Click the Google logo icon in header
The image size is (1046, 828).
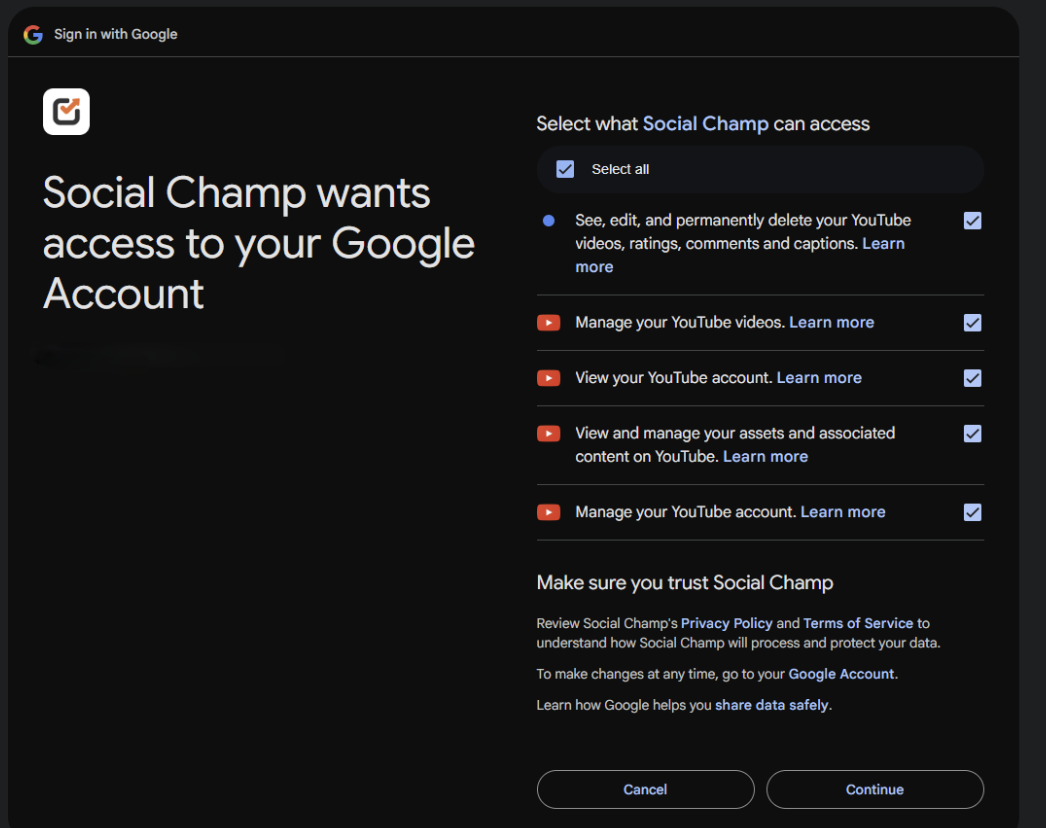[33, 34]
